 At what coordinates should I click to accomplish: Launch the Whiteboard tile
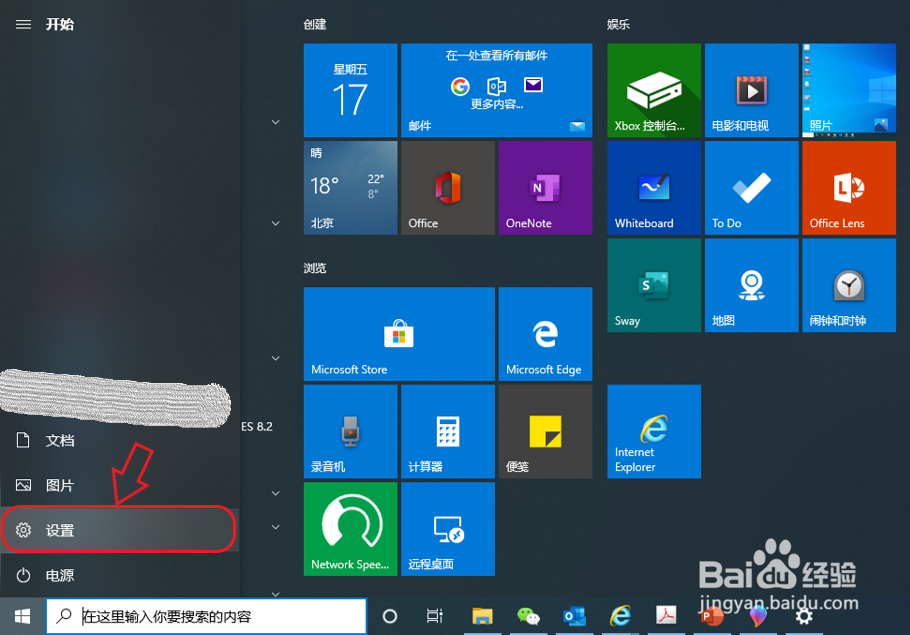[654, 187]
